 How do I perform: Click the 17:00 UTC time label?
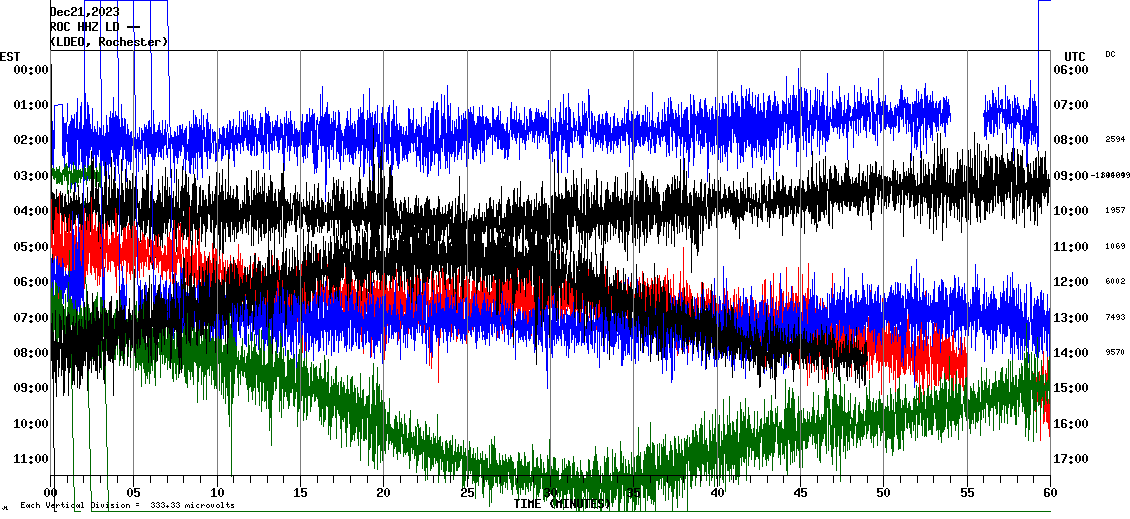tap(1071, 459)
